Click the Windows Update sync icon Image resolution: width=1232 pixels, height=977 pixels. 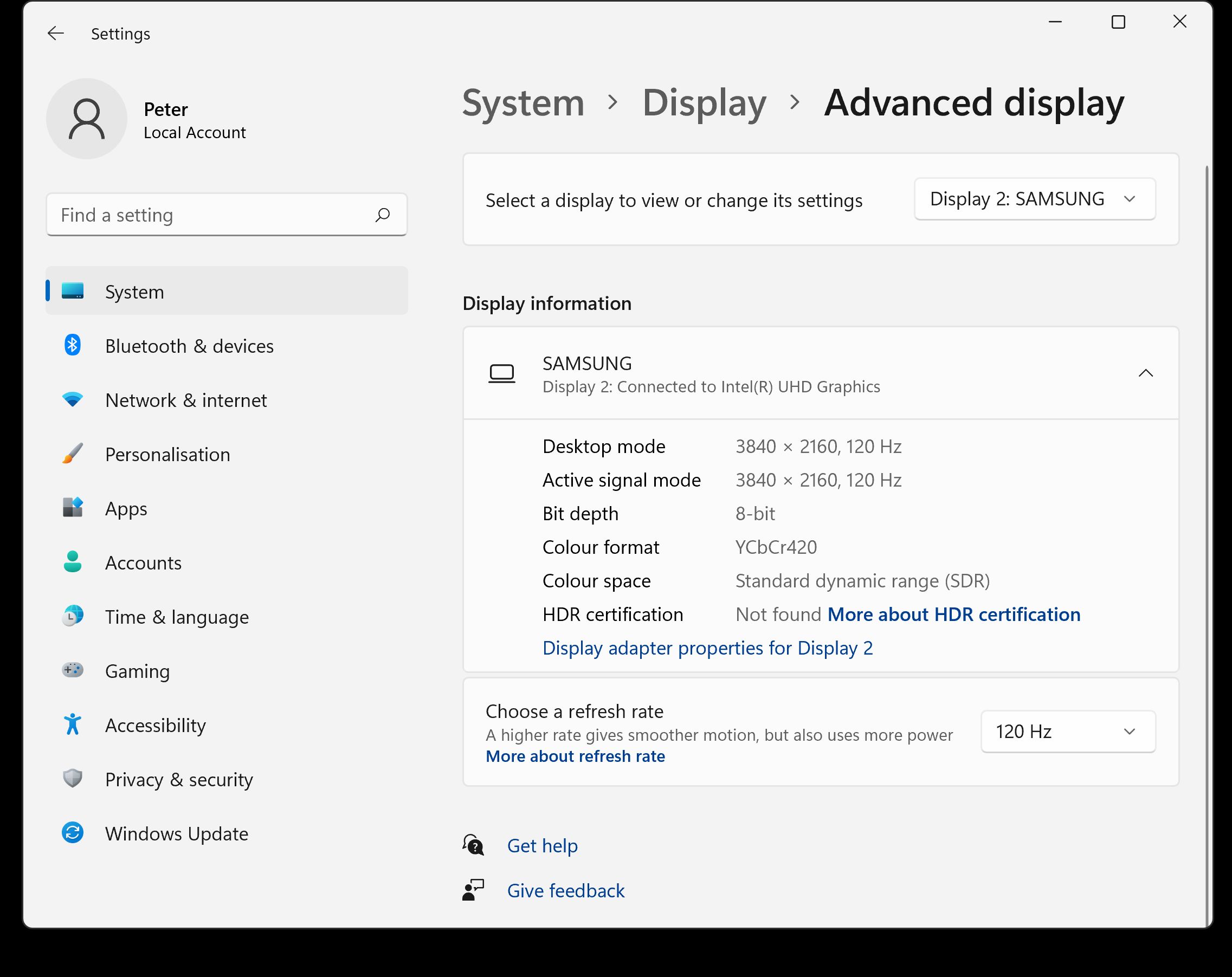[x=73, y=832]
